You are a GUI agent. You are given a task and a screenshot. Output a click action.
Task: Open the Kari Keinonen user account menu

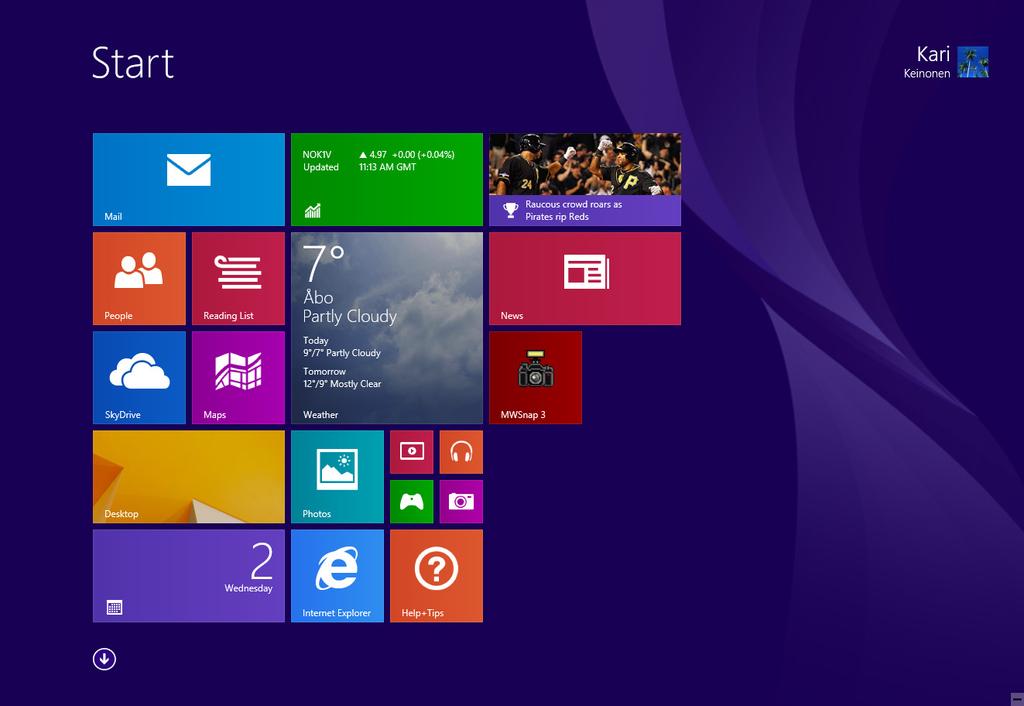click(946, 62)
